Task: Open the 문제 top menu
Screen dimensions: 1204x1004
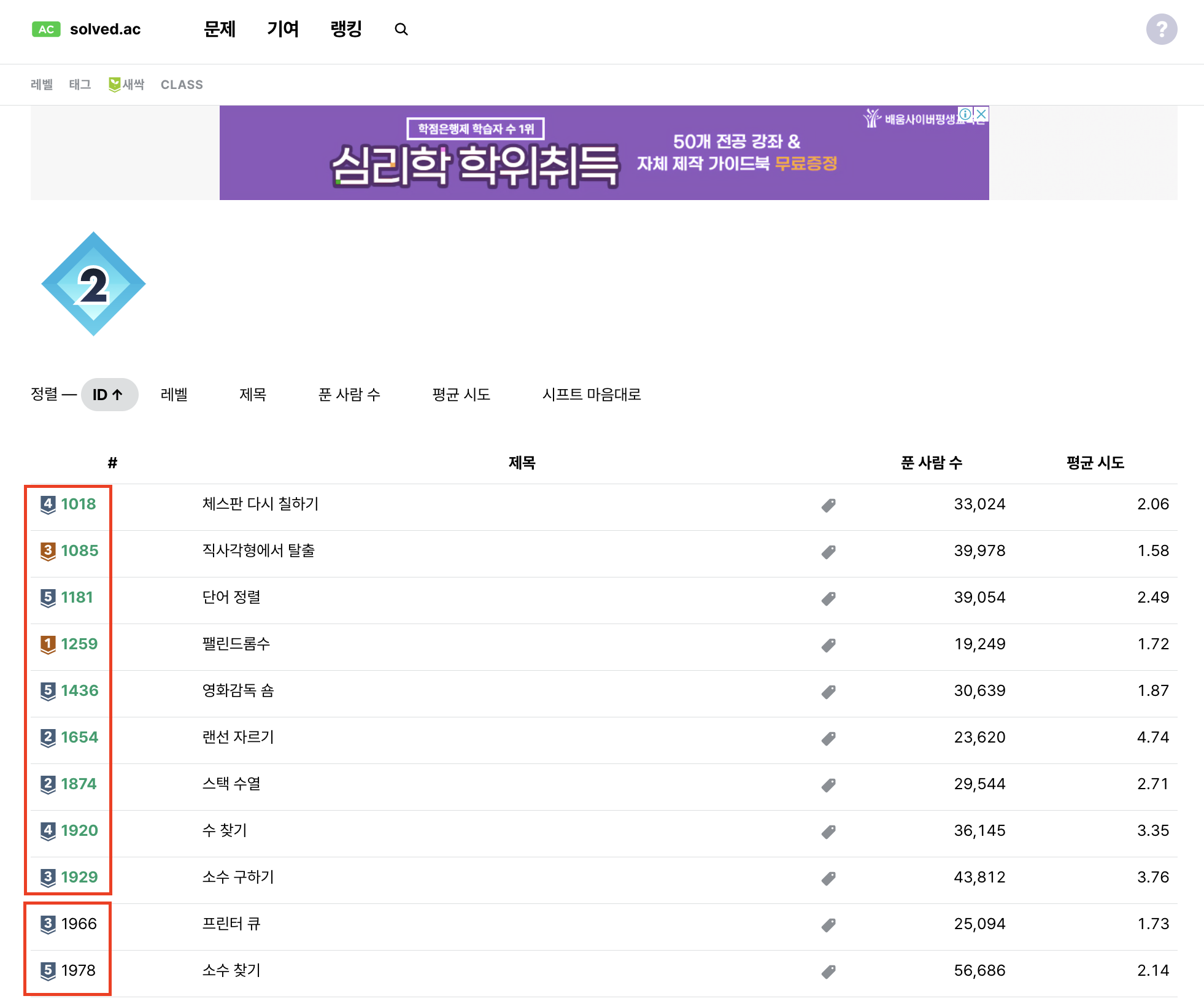Action: pyautogui.click(x=220, y=29)
